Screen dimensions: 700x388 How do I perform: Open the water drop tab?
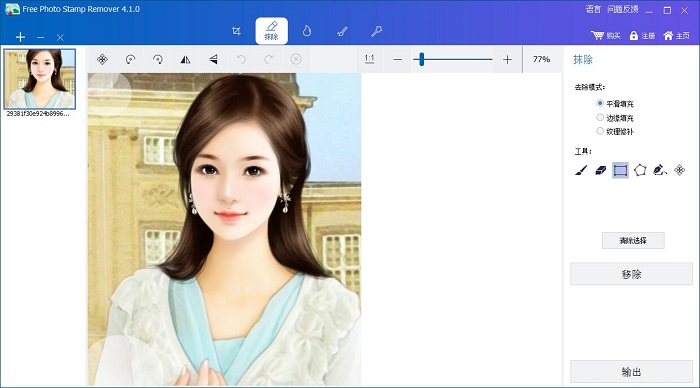(307, 31)
